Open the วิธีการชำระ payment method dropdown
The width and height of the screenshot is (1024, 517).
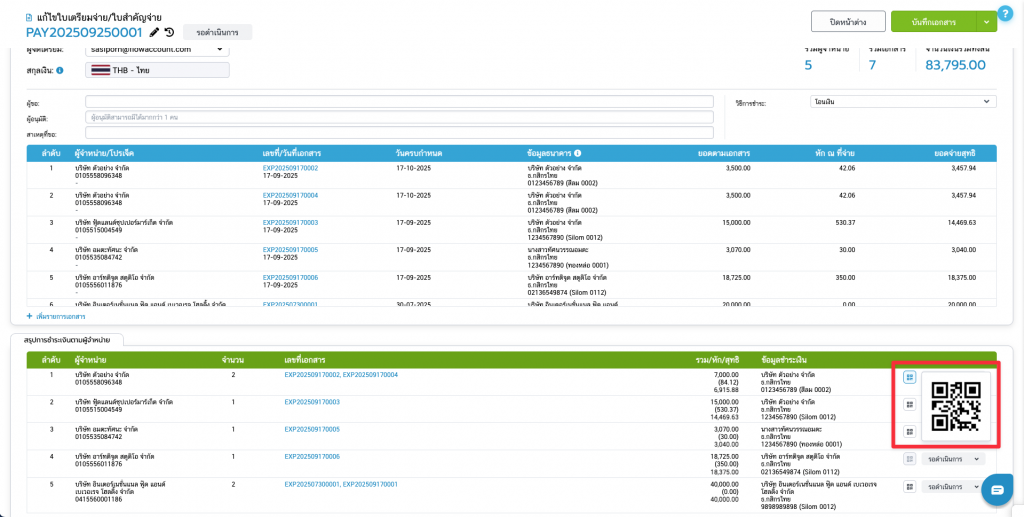pyautogui.click(x=902, y=102)
